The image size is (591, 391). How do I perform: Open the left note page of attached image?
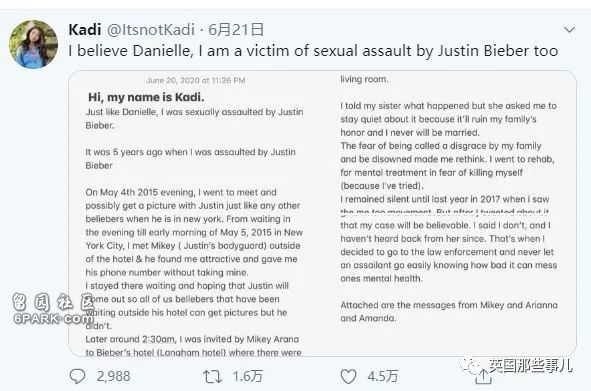(194, 215)
